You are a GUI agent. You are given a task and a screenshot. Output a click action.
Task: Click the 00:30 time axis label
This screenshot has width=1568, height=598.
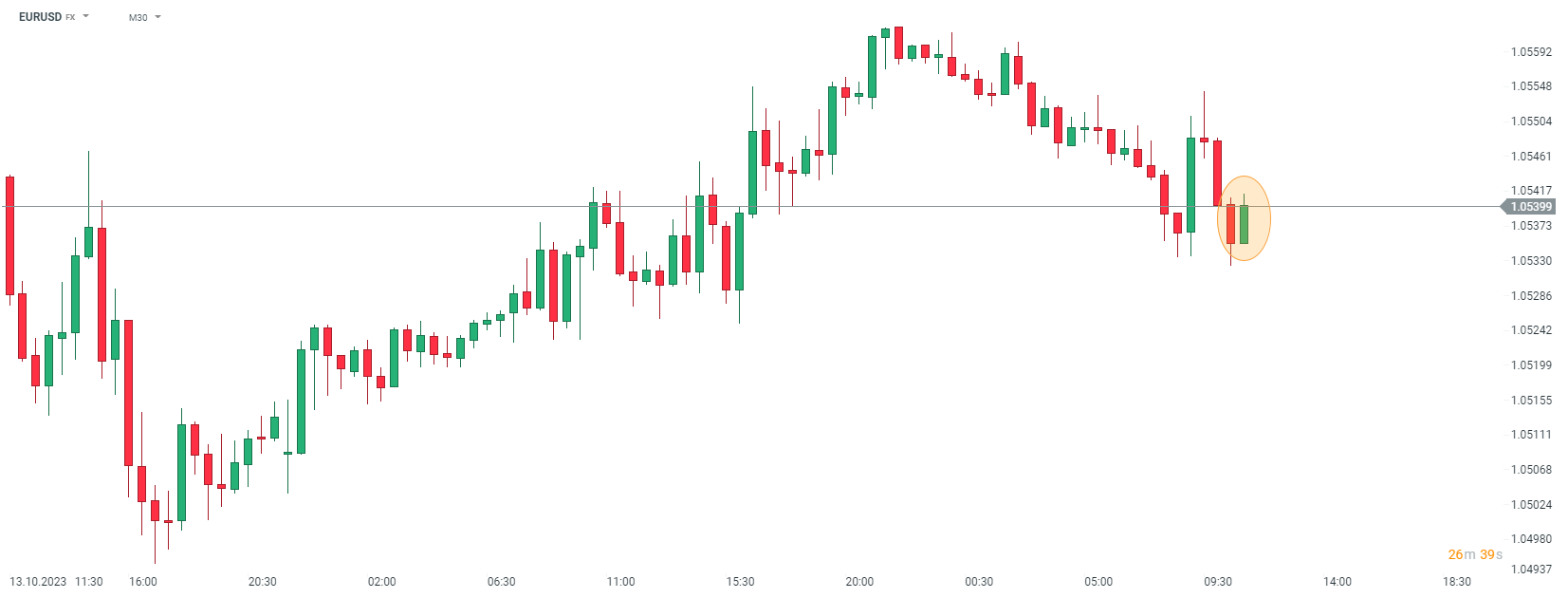[979, 581]
